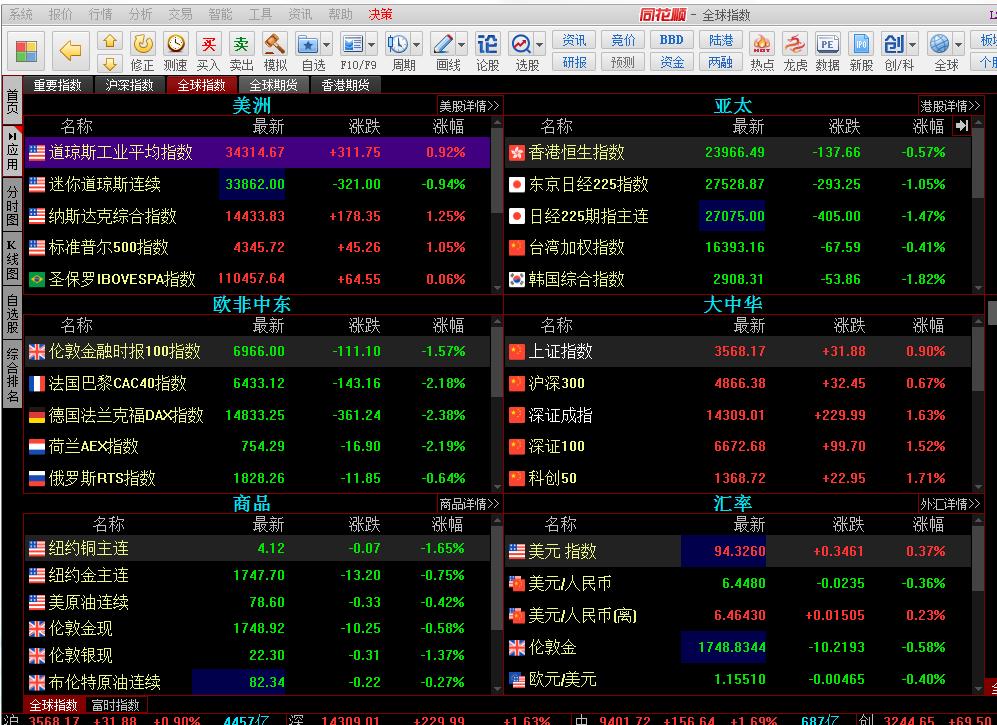The width and height of the screenshot is (997, 725).
Task: Open the 系统 menu
Action: pyautogui.click(x=20, y=14)
